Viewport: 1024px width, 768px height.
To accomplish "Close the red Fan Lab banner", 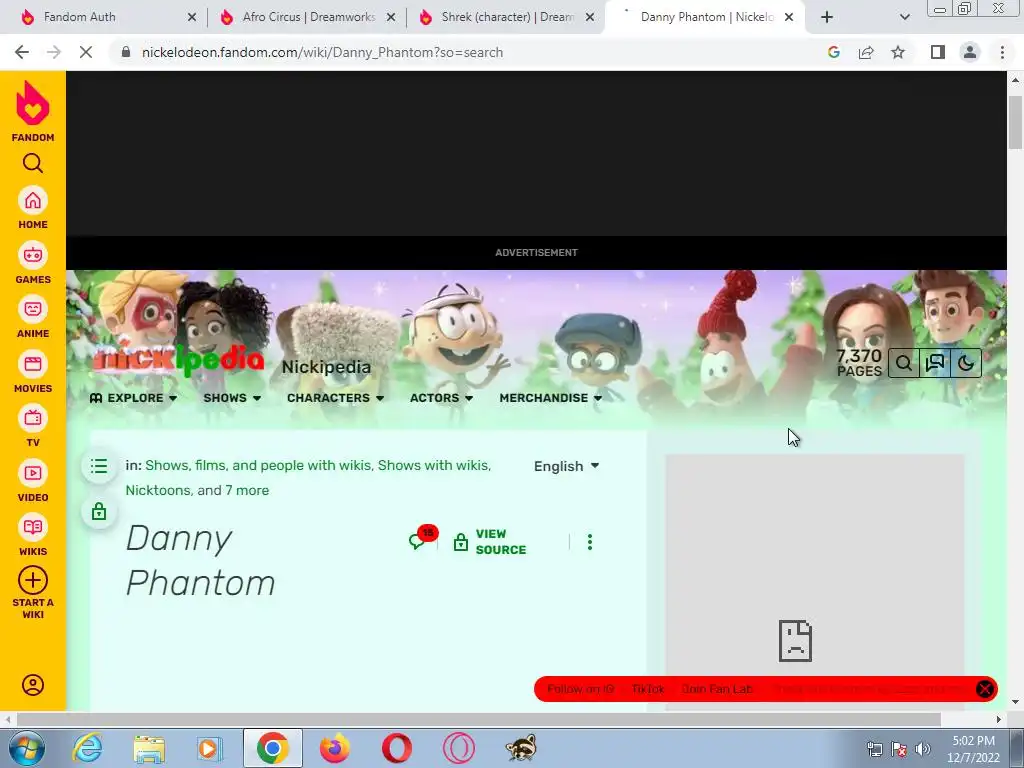I will (985, 689).
